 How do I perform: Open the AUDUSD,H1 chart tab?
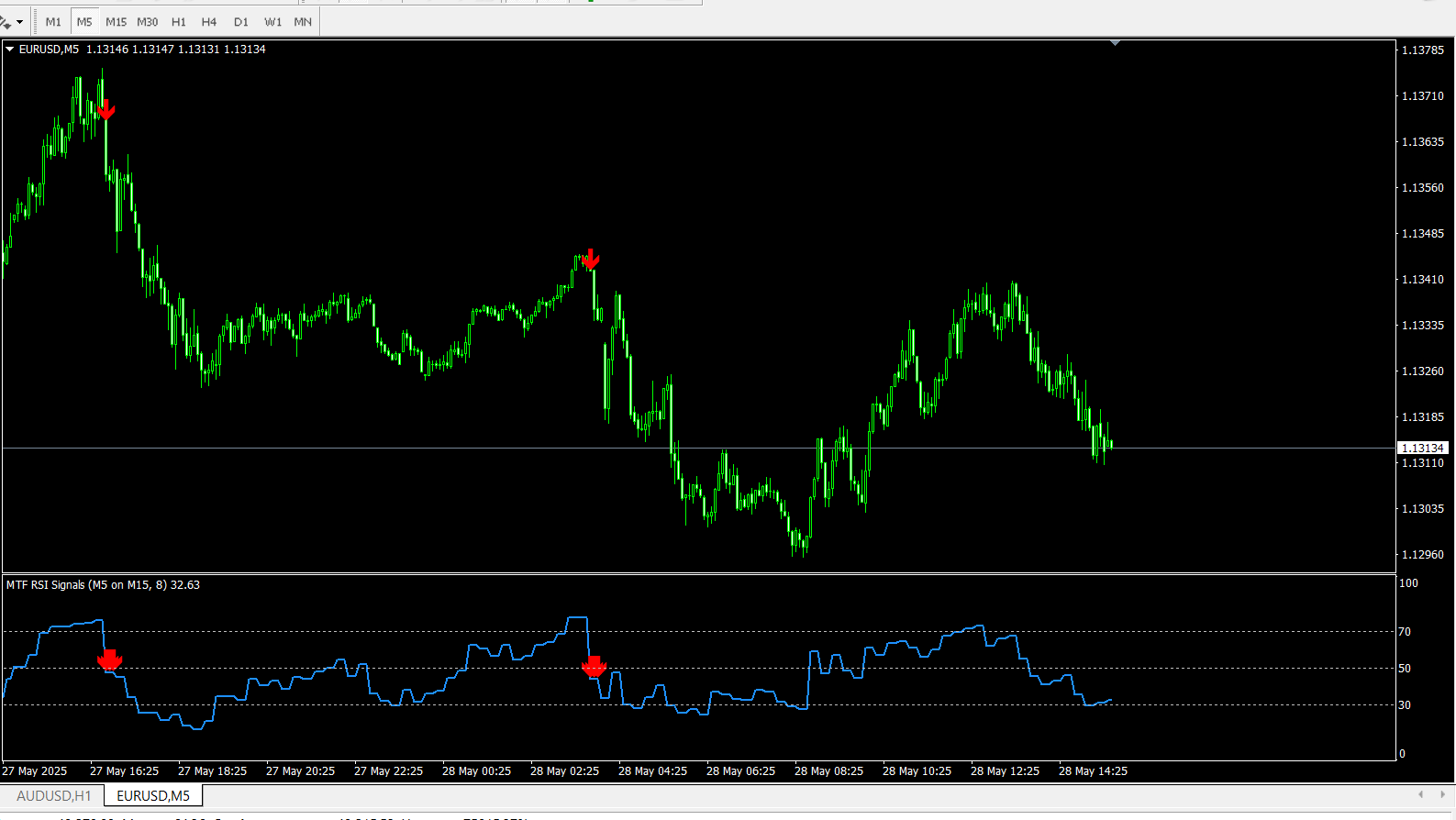tap(54, 796)
